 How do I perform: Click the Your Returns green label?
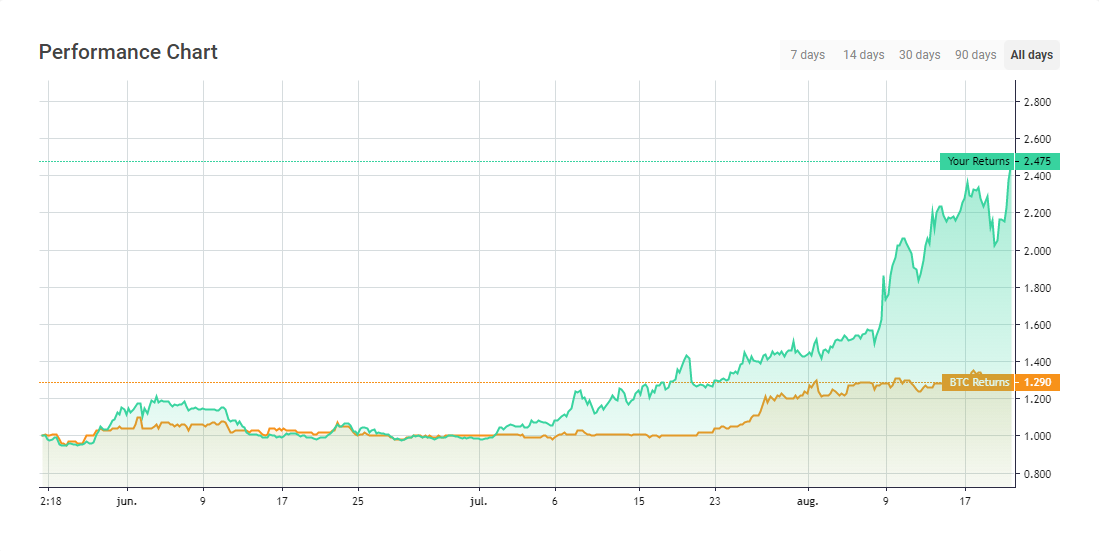click(977, 161)
